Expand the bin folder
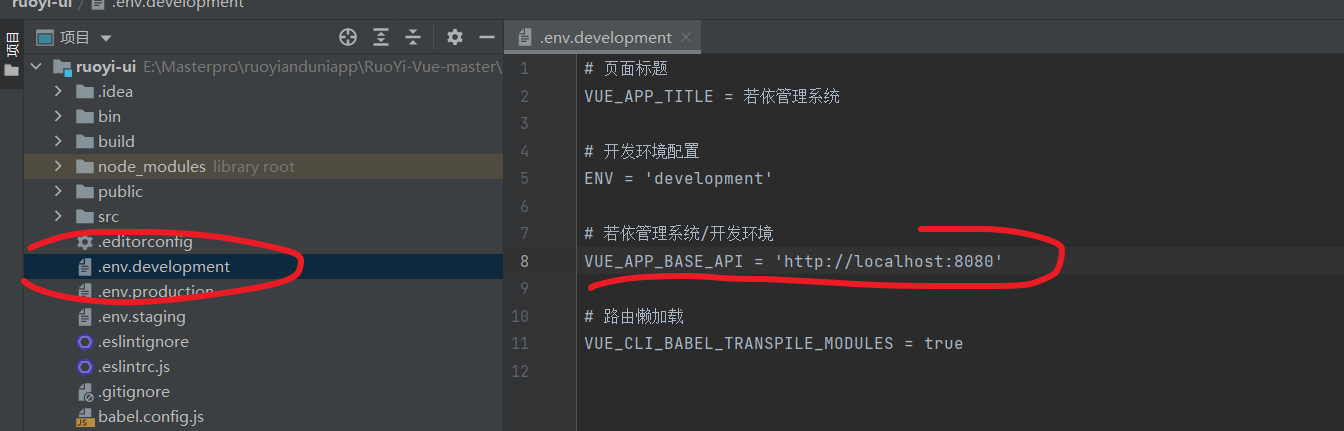 58,117
